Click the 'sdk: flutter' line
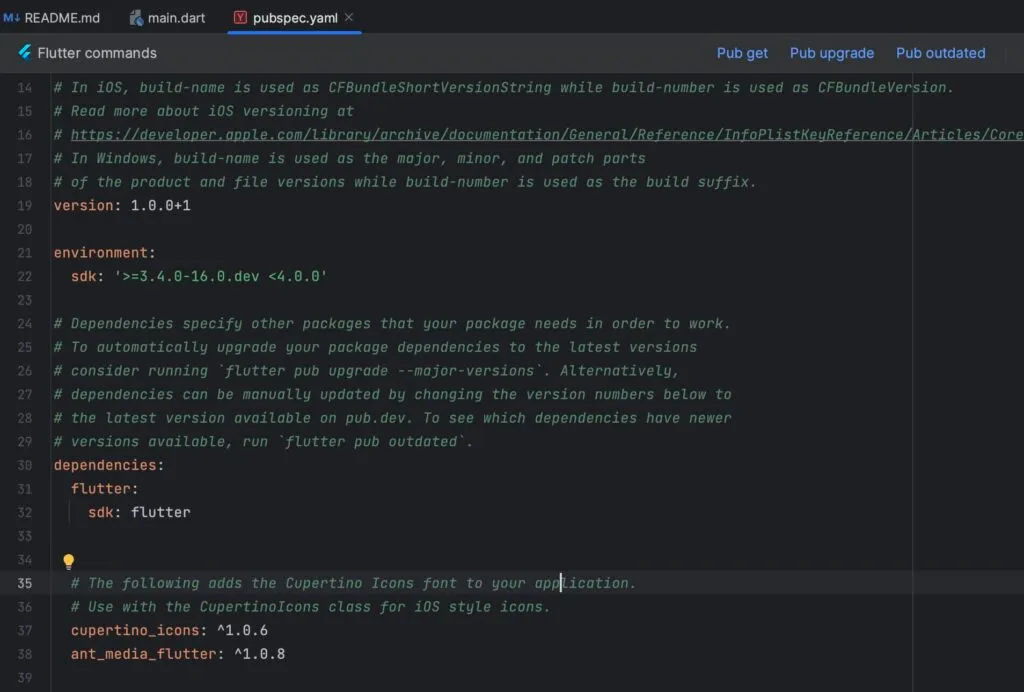This screenshot has width=1024, height=692. pos(139,512)
